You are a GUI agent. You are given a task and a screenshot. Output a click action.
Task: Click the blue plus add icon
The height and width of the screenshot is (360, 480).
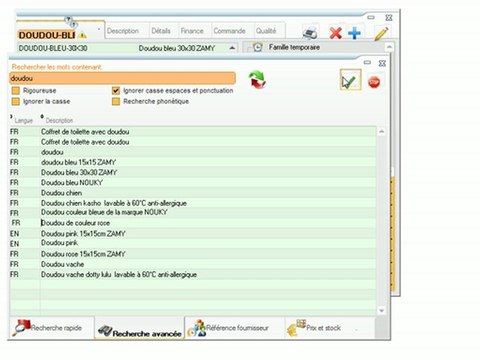coord(354,33)
